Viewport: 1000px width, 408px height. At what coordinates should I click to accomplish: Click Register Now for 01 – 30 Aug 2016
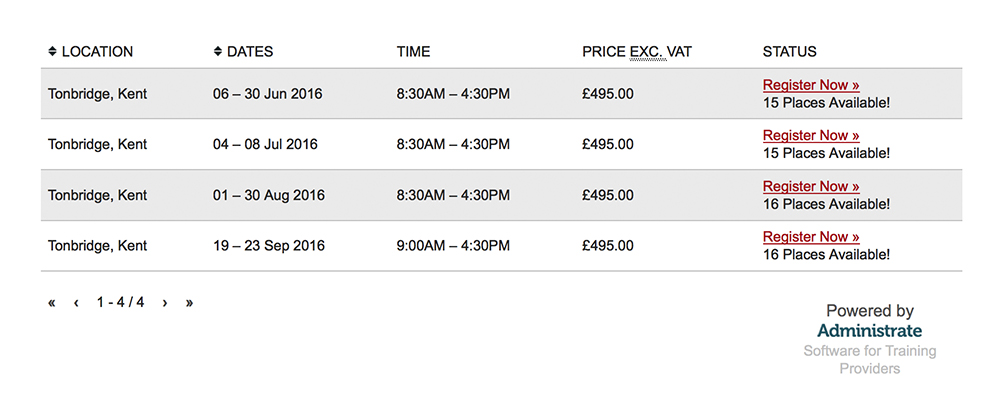pyautogui.click(x=811, y=186)
